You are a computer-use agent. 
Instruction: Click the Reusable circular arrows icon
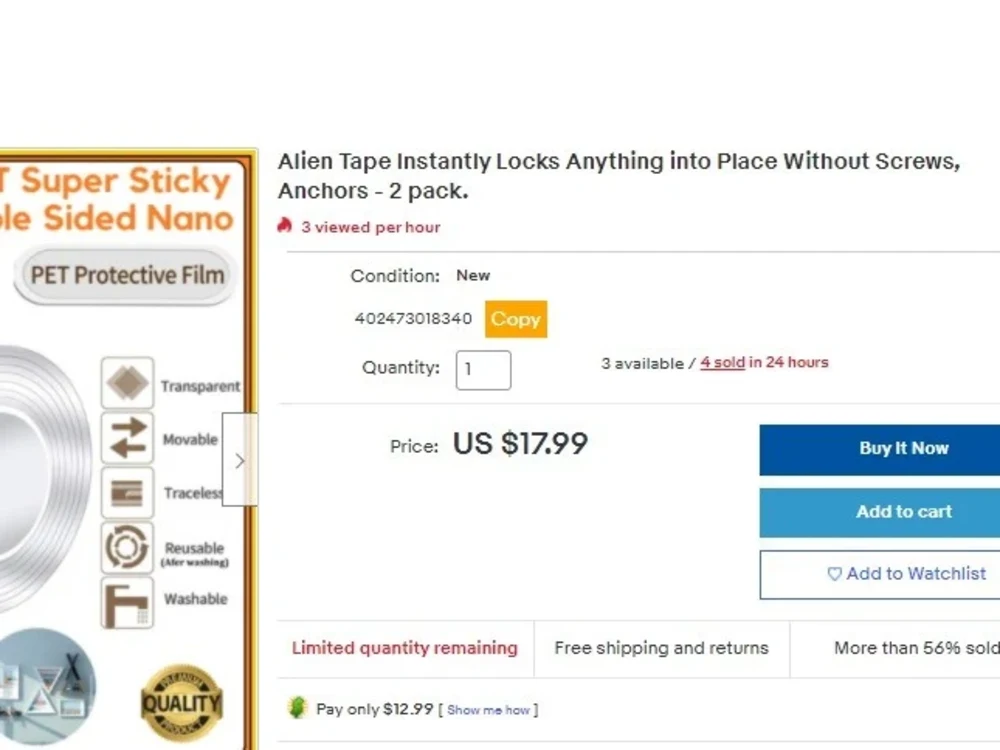pyautogui.click(x=128, y=547)
